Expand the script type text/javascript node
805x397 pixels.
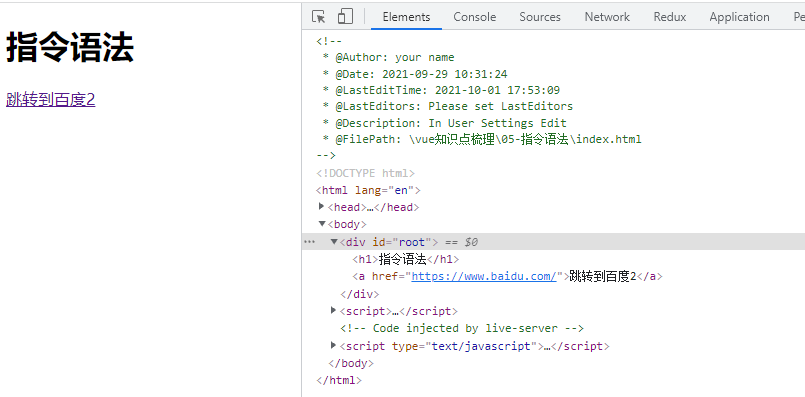coord(334,345)
